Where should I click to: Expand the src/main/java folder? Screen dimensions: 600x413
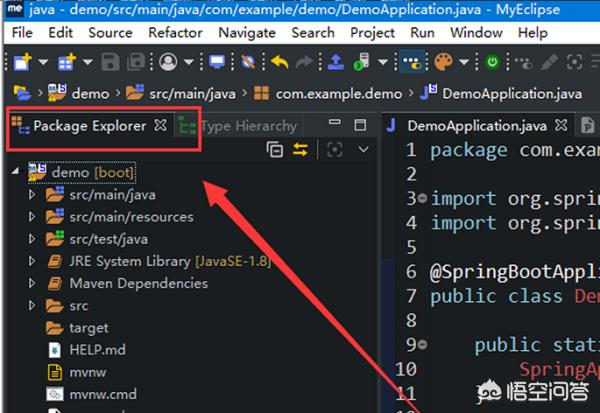(32, 195)
